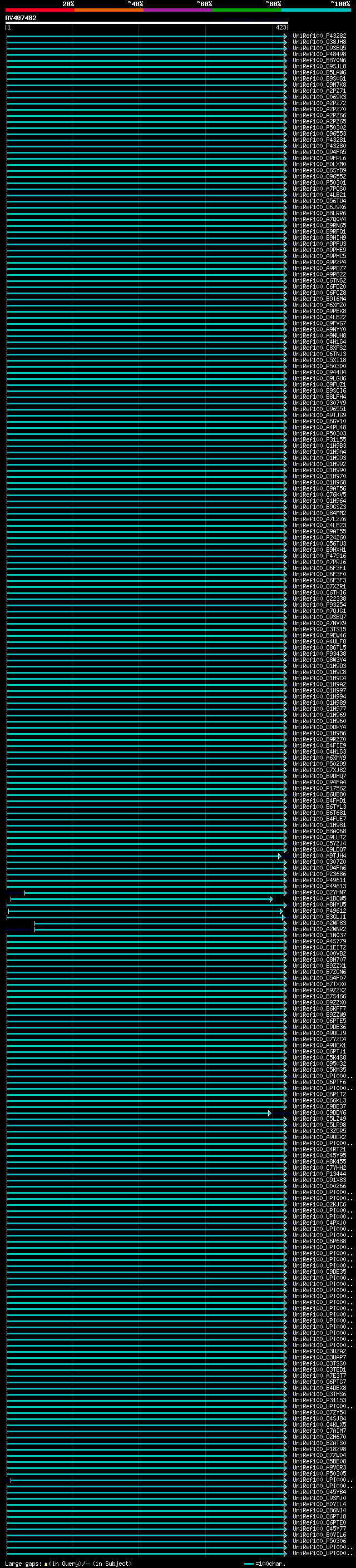
Task: Select hit label UniRef100_A2PZ71
Action: pyautogui.click(x=319, y=91)
